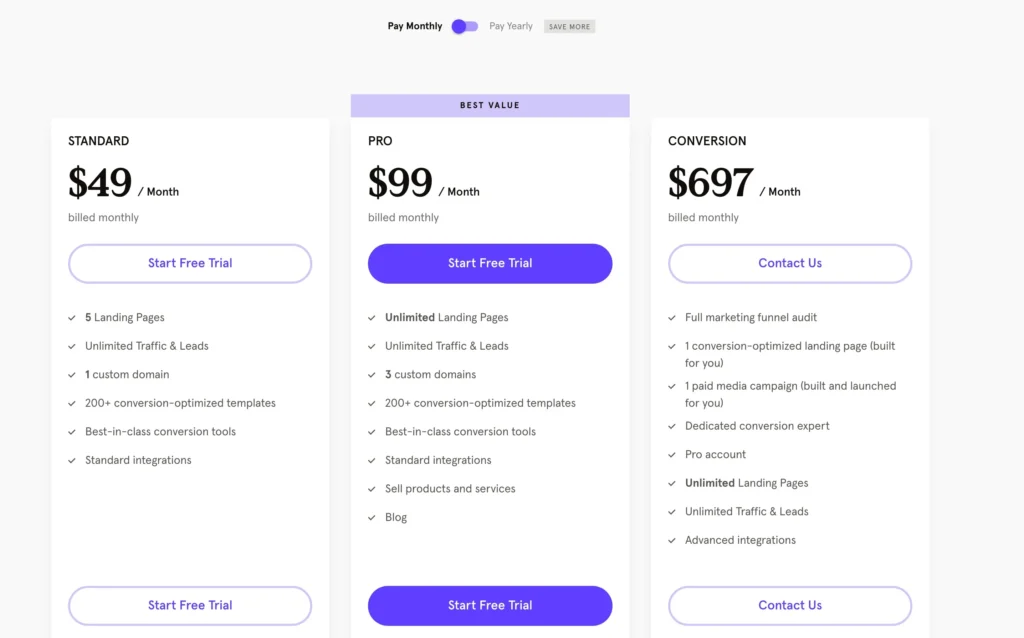The image size is (1024, 638).
Task: Click checkmark next to 3 custom domains
Action: tap(372, 375)
